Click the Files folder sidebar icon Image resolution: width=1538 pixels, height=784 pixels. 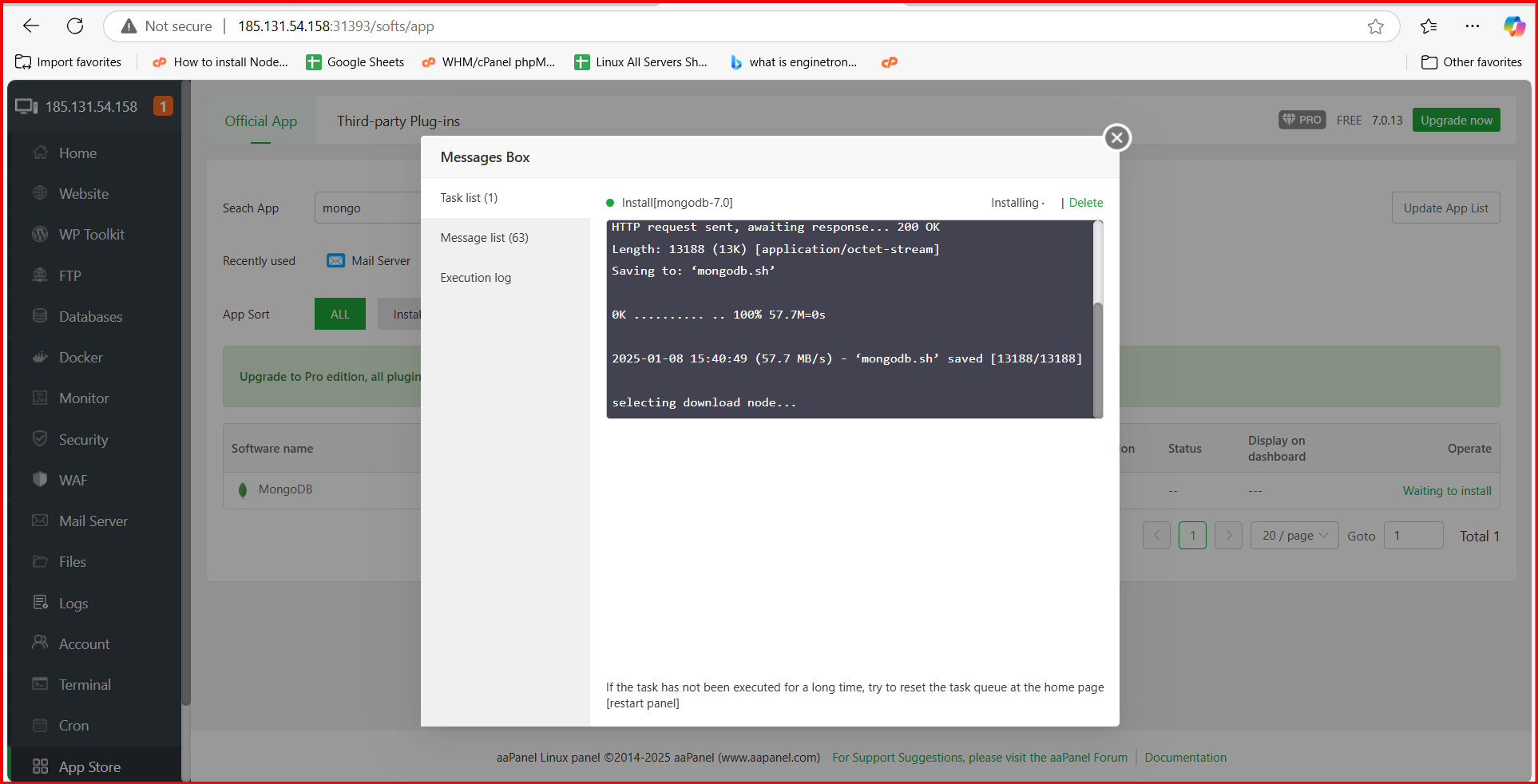click(40, 561)
